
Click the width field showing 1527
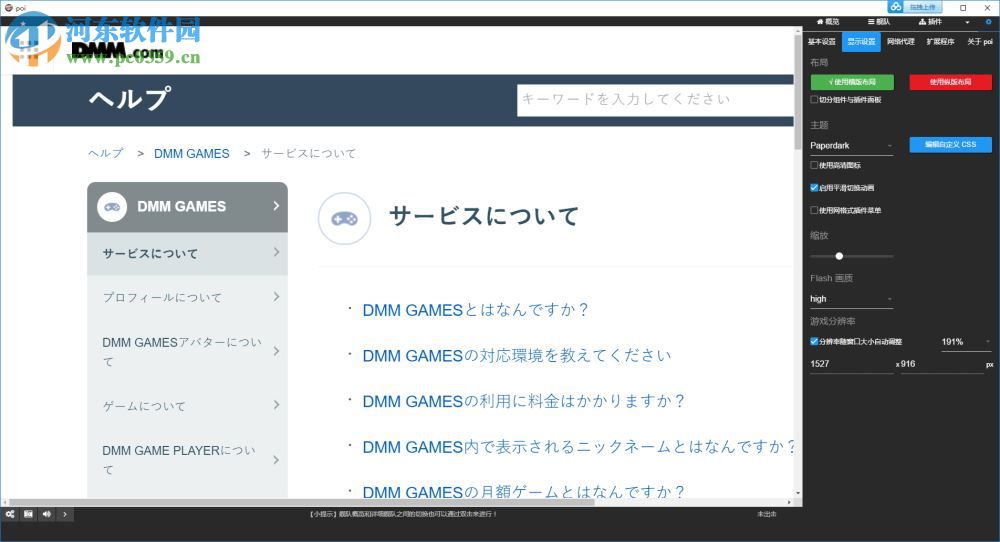pyautogui.click(x=851, y=364)
